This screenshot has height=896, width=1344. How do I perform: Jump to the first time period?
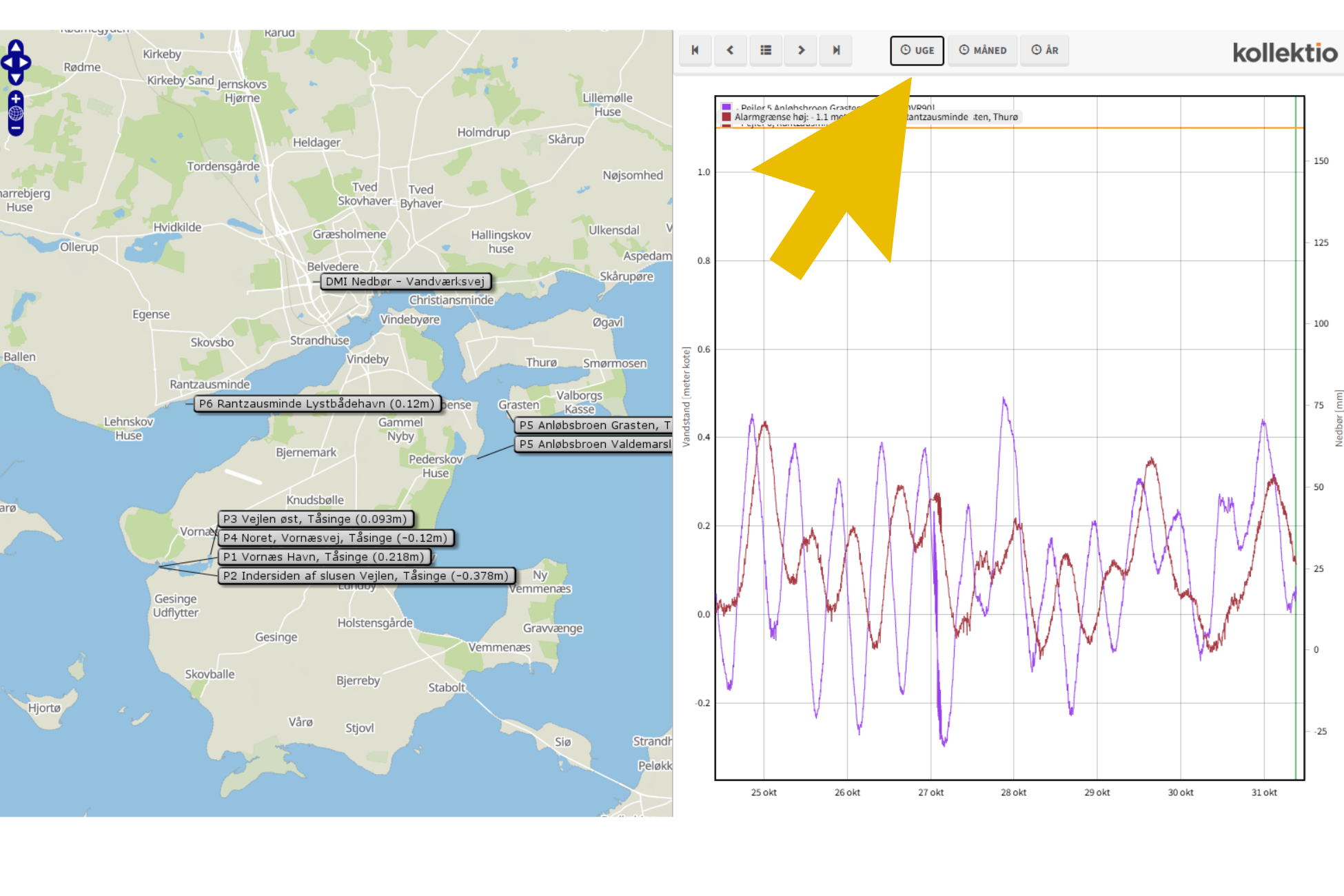click(x=695, y=50)
